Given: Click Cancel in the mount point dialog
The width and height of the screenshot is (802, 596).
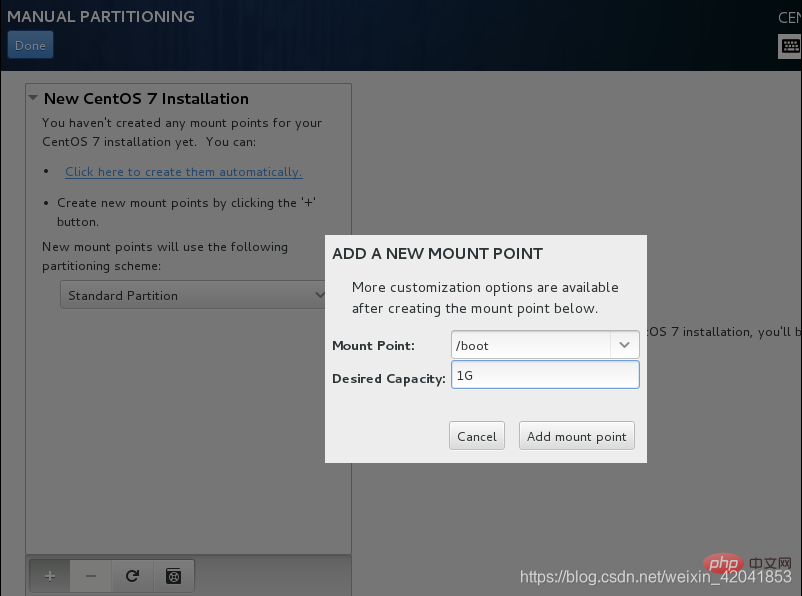Looking at the screenshot, I should tap(477, 436).
